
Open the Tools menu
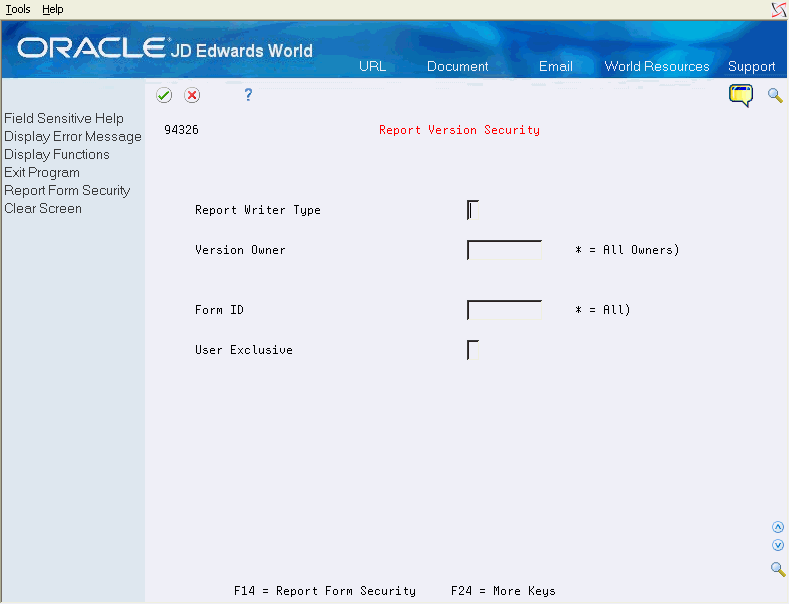point(18,9)
